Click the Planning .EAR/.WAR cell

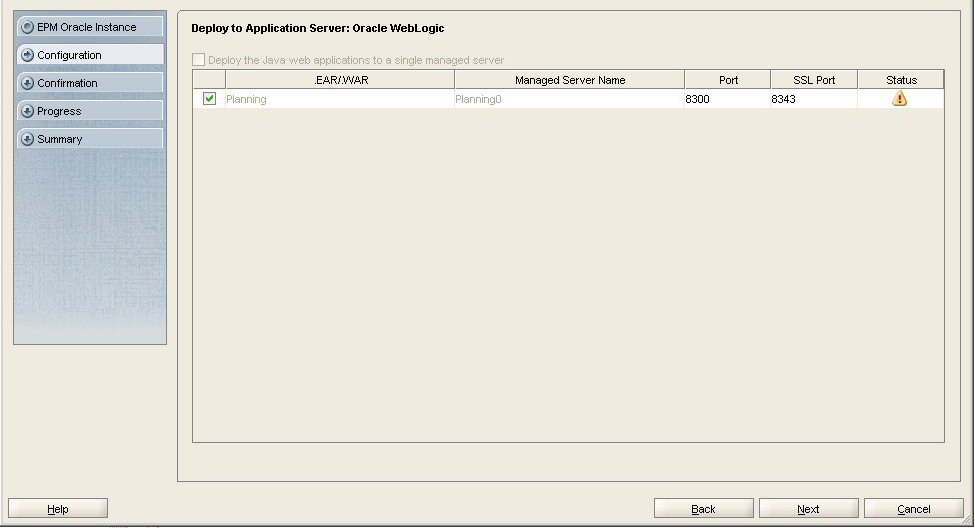340,99
